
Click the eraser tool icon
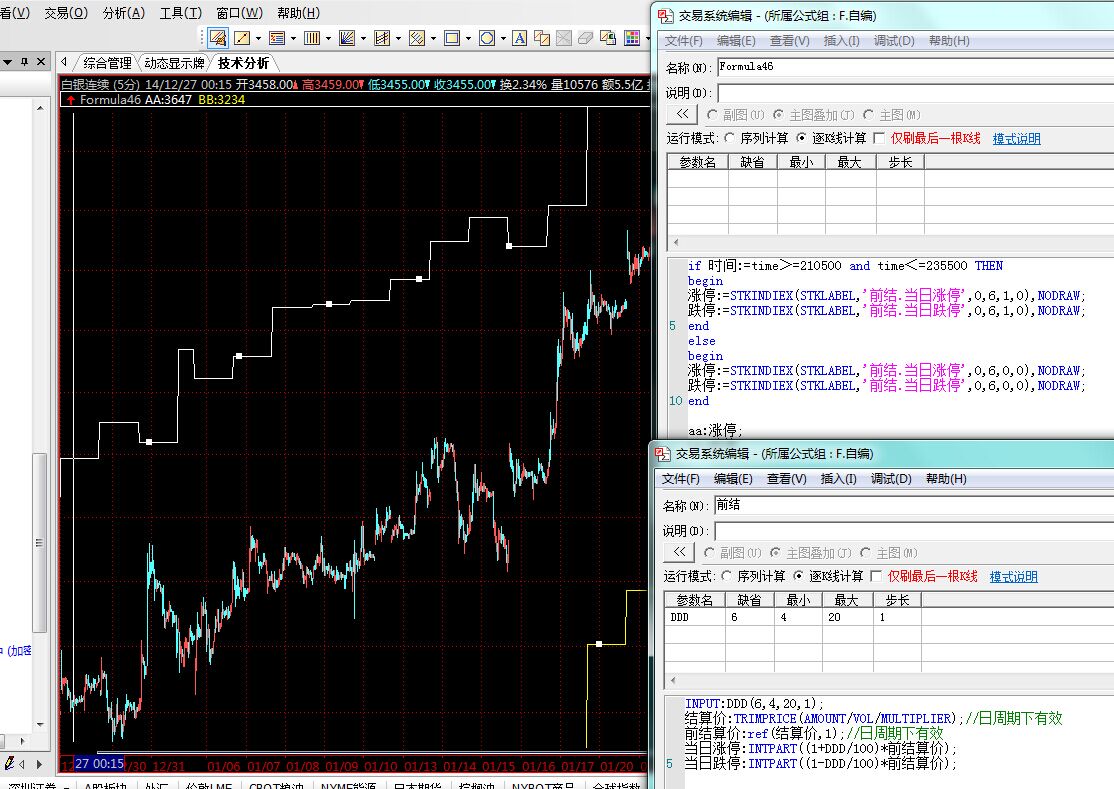click(585, 38)
